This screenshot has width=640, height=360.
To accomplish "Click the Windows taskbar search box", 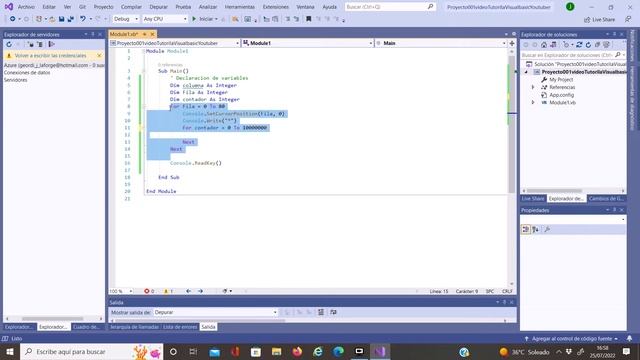I will (x=91, y=351).
